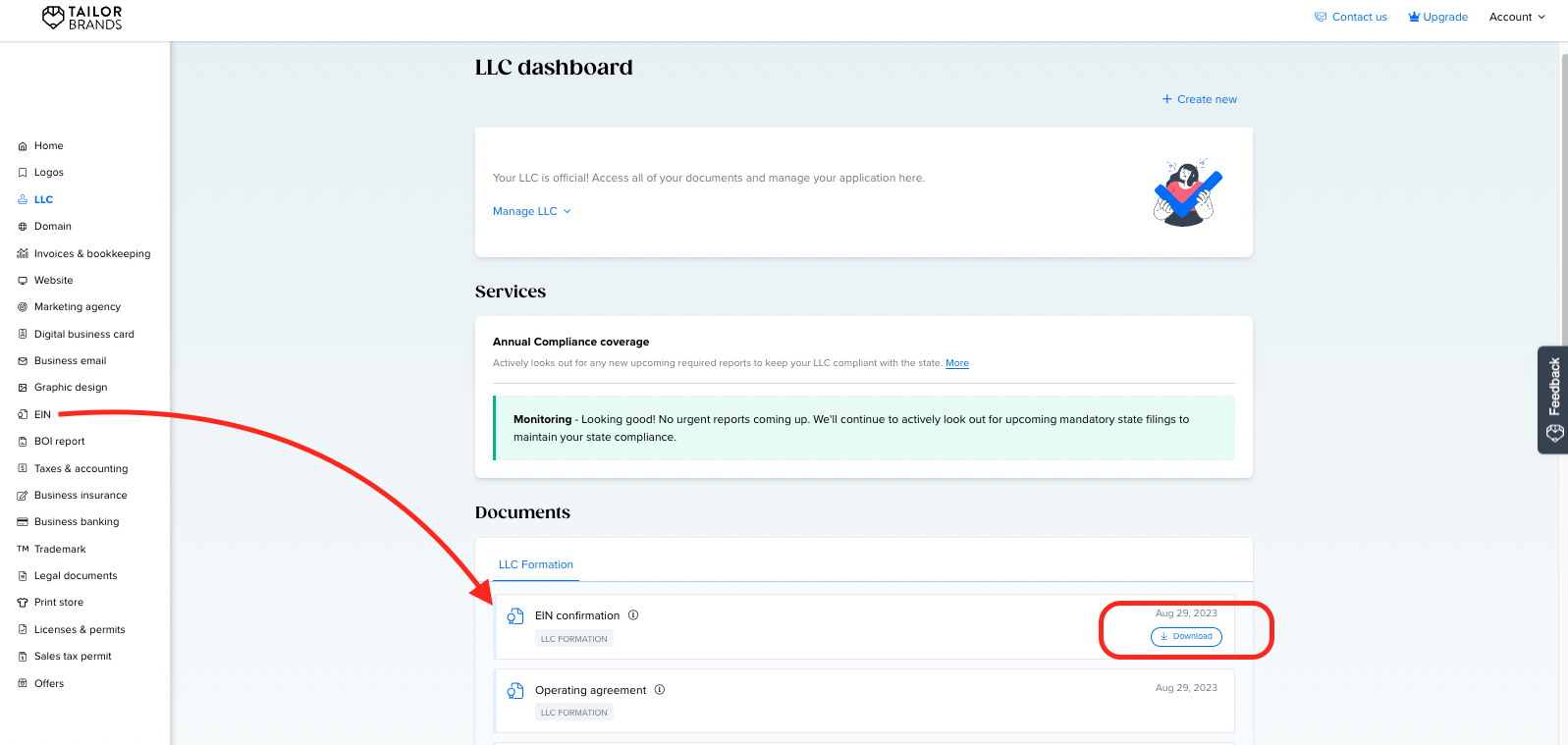Screen dimensions: 1568x745
Task: Click info icon next to EIN confirmation
Action: pos(633,615)
